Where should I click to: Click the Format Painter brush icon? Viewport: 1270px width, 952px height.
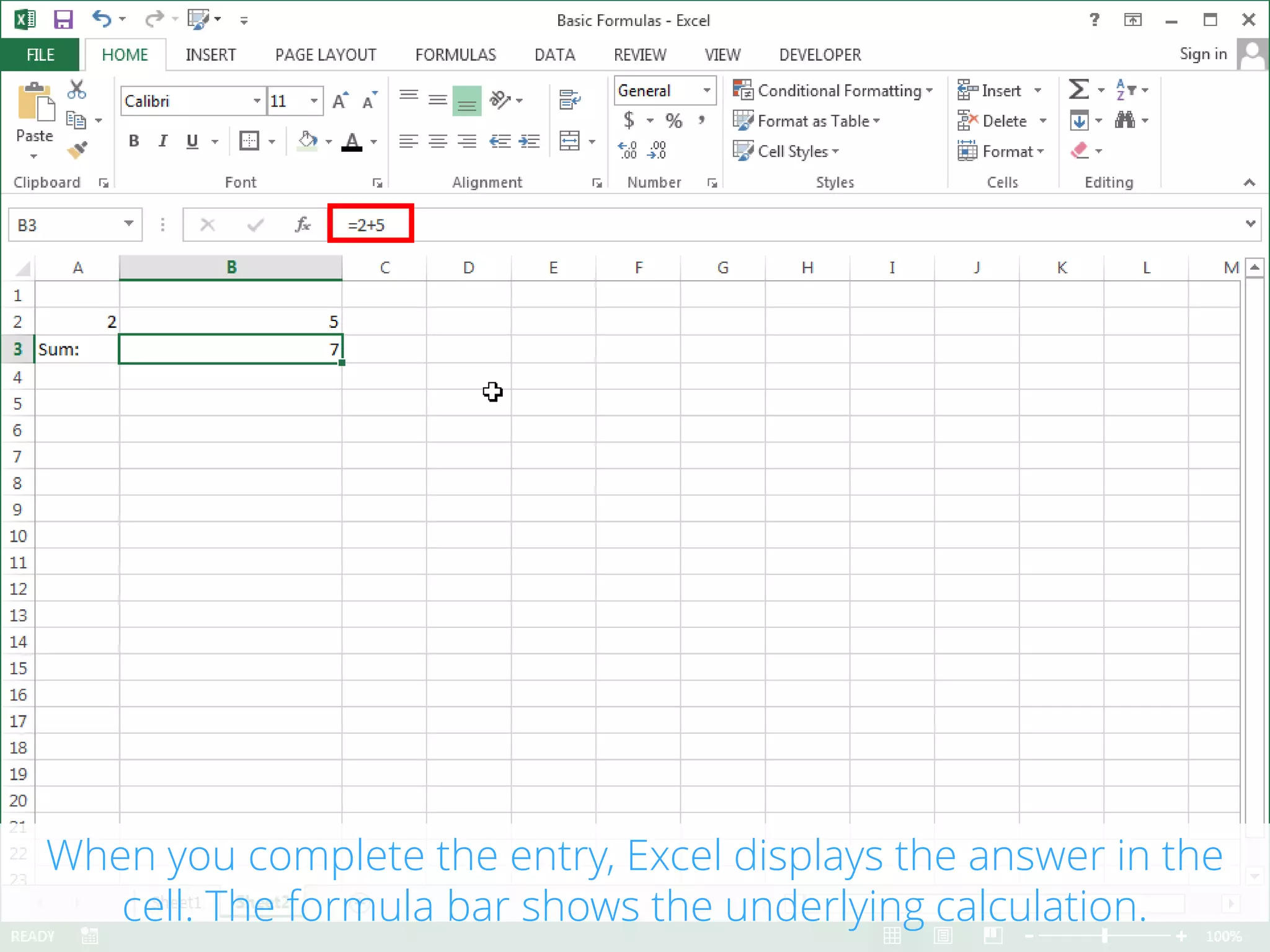point(78,150)
